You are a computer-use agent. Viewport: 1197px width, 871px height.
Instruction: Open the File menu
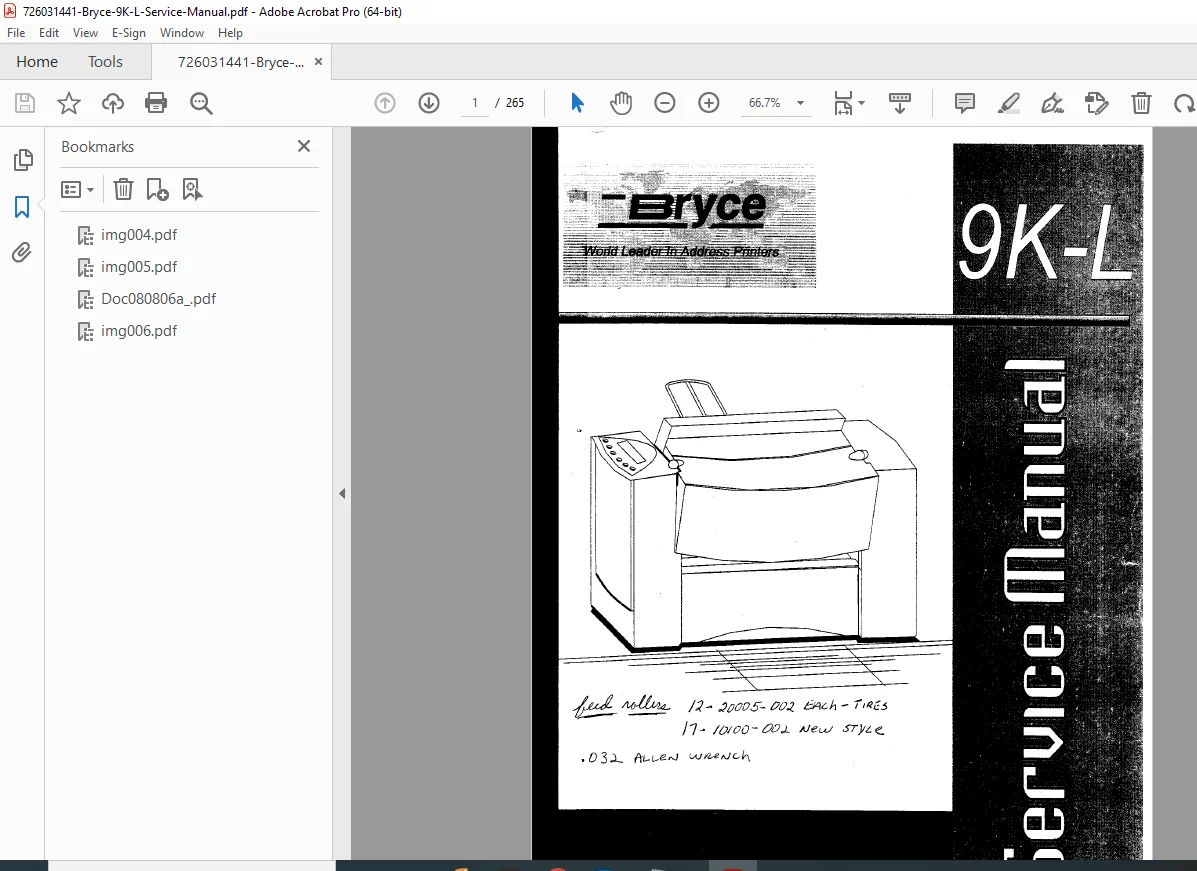(x=16, y=33)
